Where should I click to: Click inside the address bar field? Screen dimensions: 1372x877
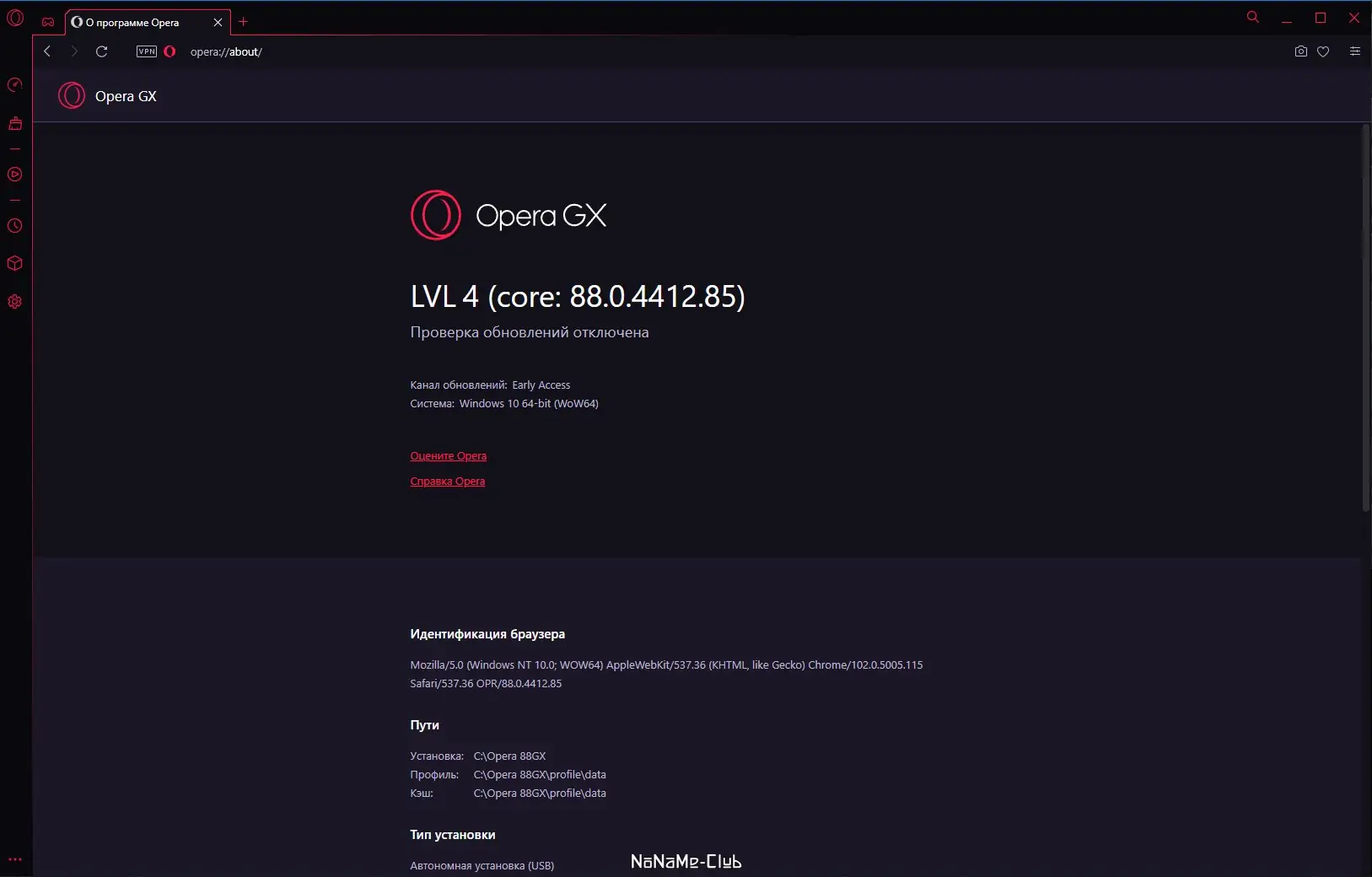(x=337, y=51)
